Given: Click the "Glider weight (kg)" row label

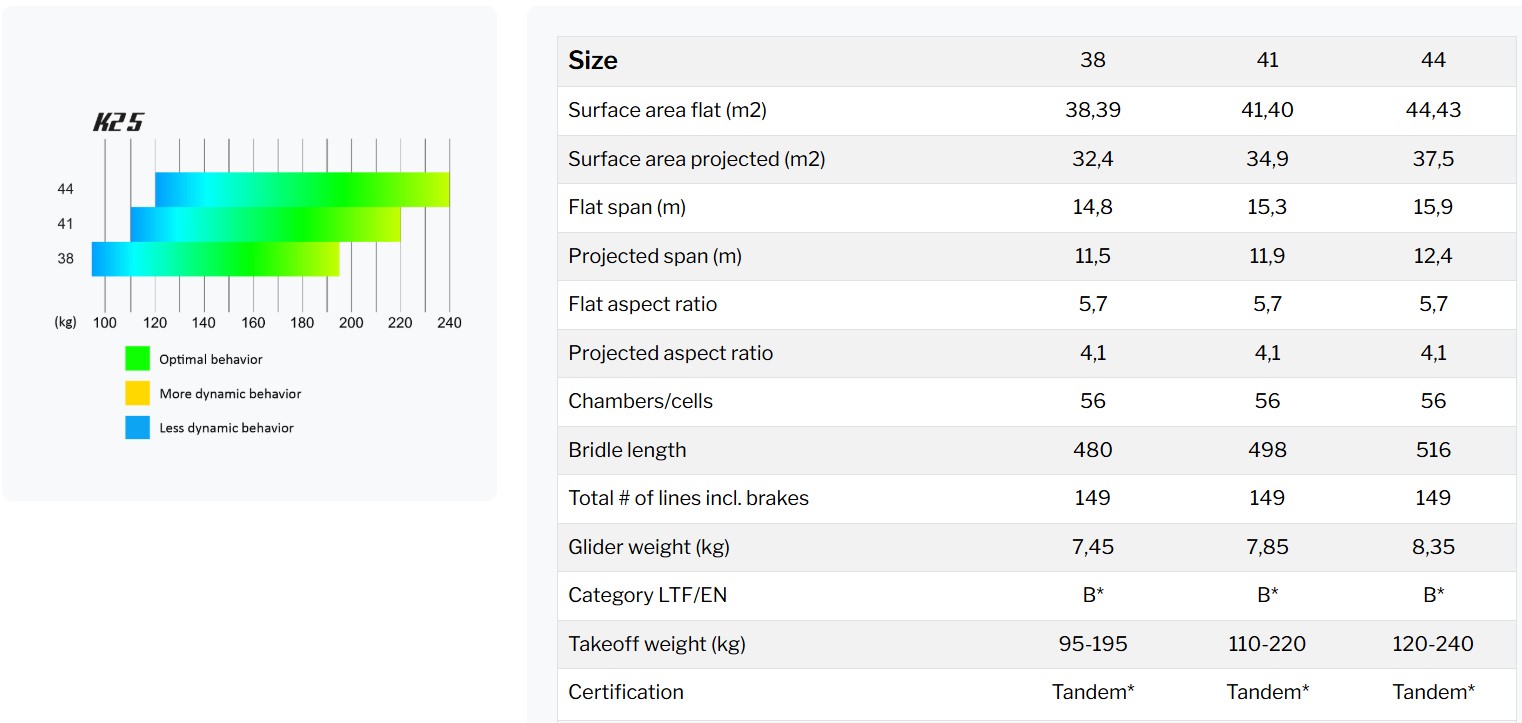Looking at the screenshot, I should [643, 547].
